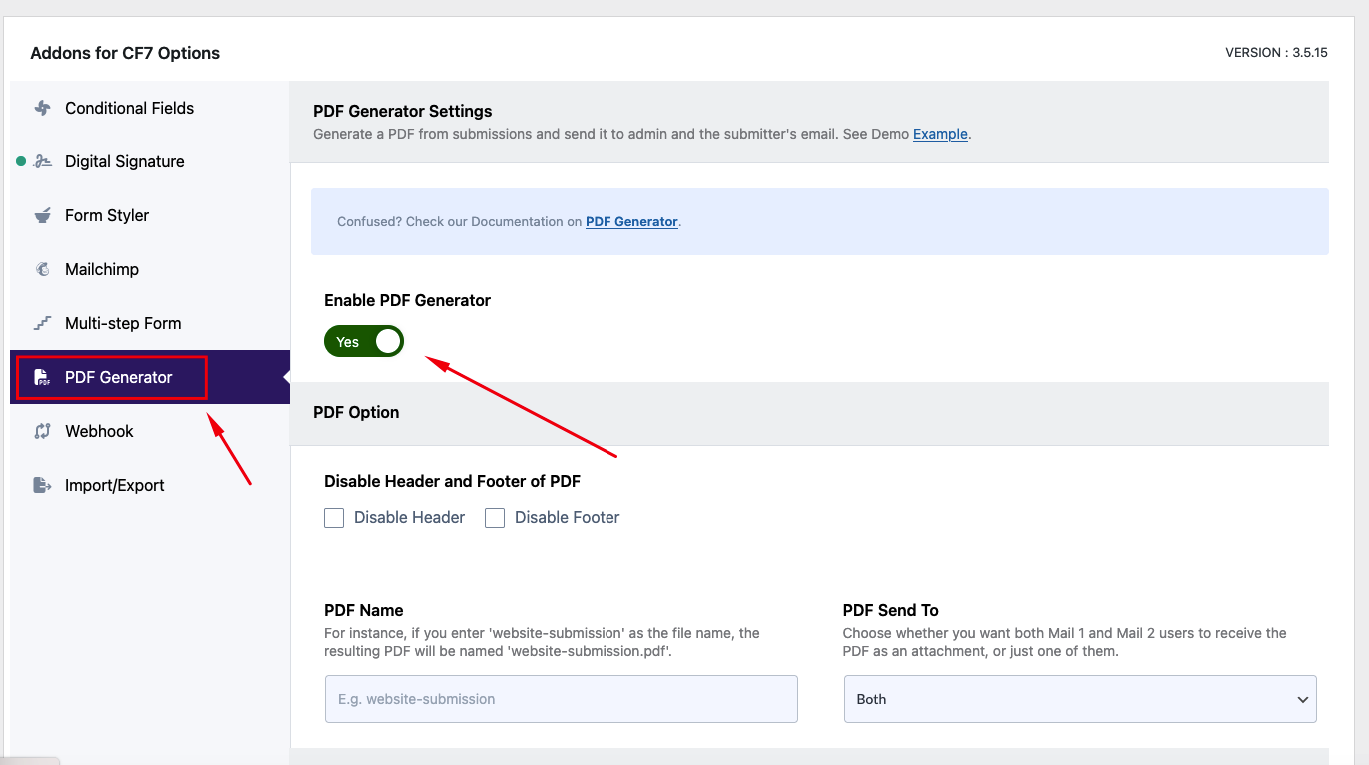Check the Disable Footer checkbox
Viewport: 1369px width, 765px height.
pos(495,518)
